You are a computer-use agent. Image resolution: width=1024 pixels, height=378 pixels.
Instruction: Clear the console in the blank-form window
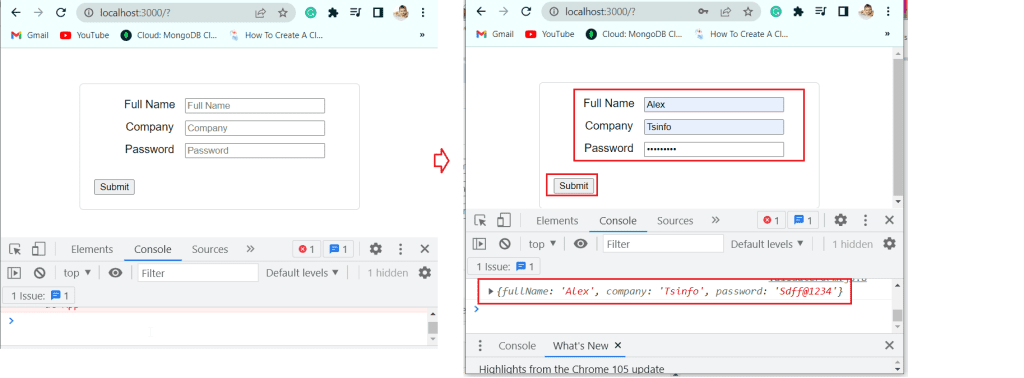pyautogui.click(x=39, y=273)
